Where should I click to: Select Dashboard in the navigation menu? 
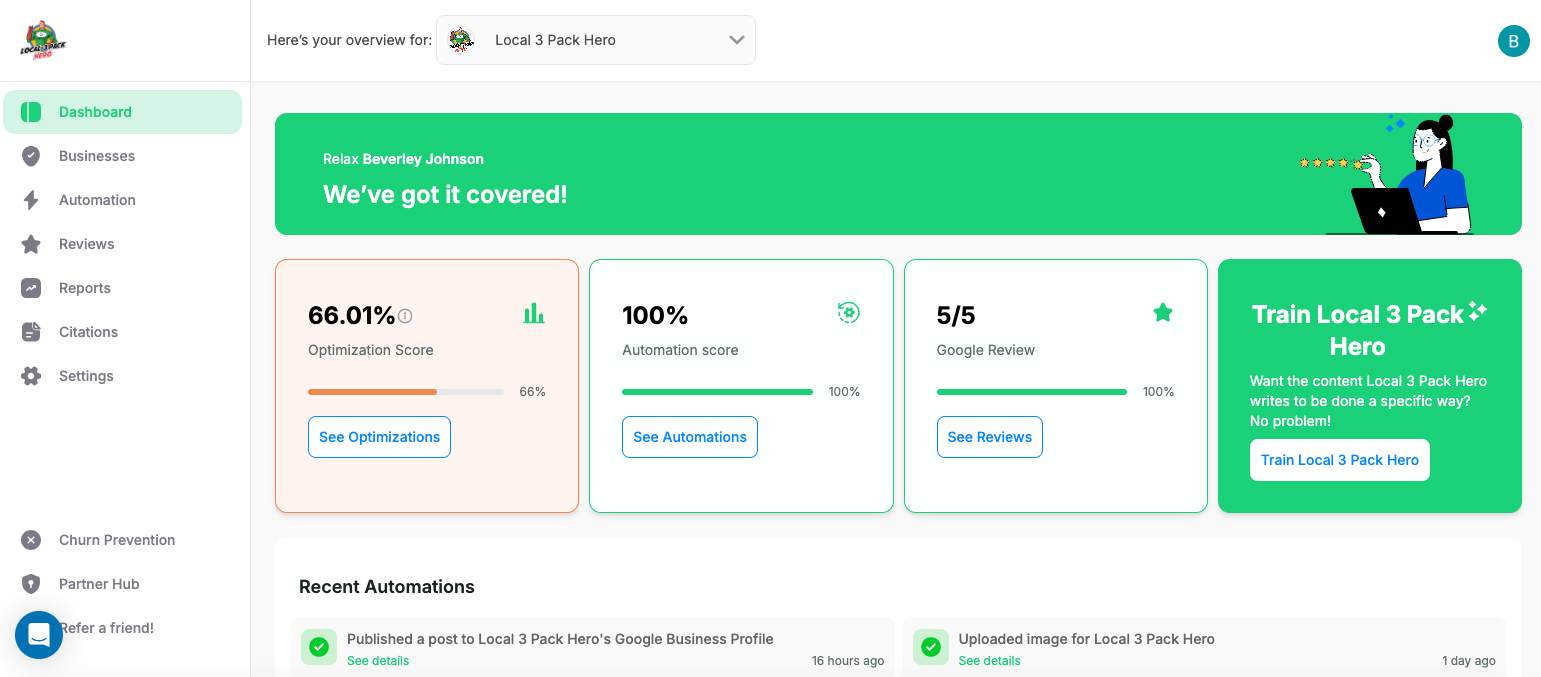[x=97, y=112]
